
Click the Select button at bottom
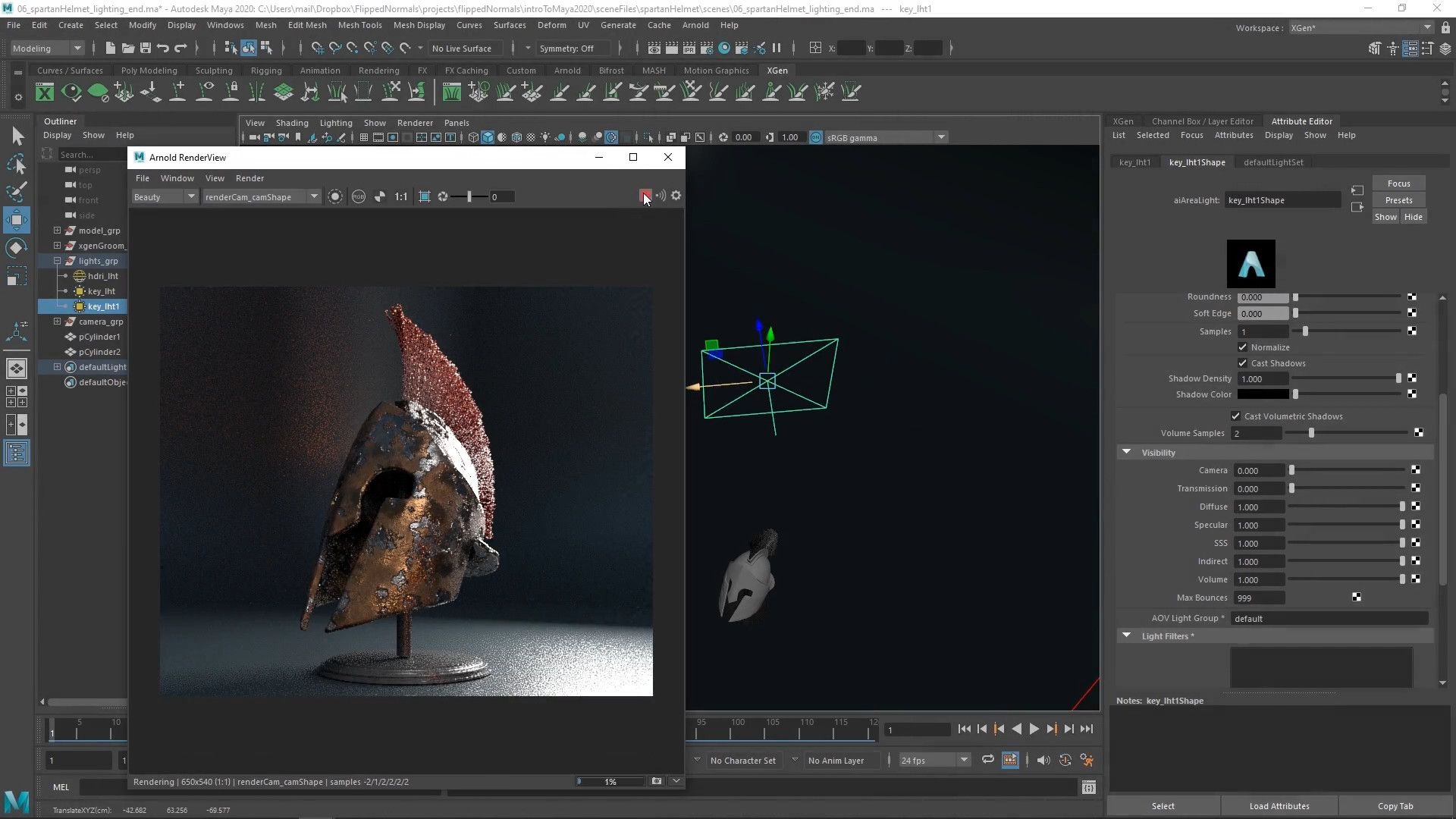click(x=1163, y=806)
